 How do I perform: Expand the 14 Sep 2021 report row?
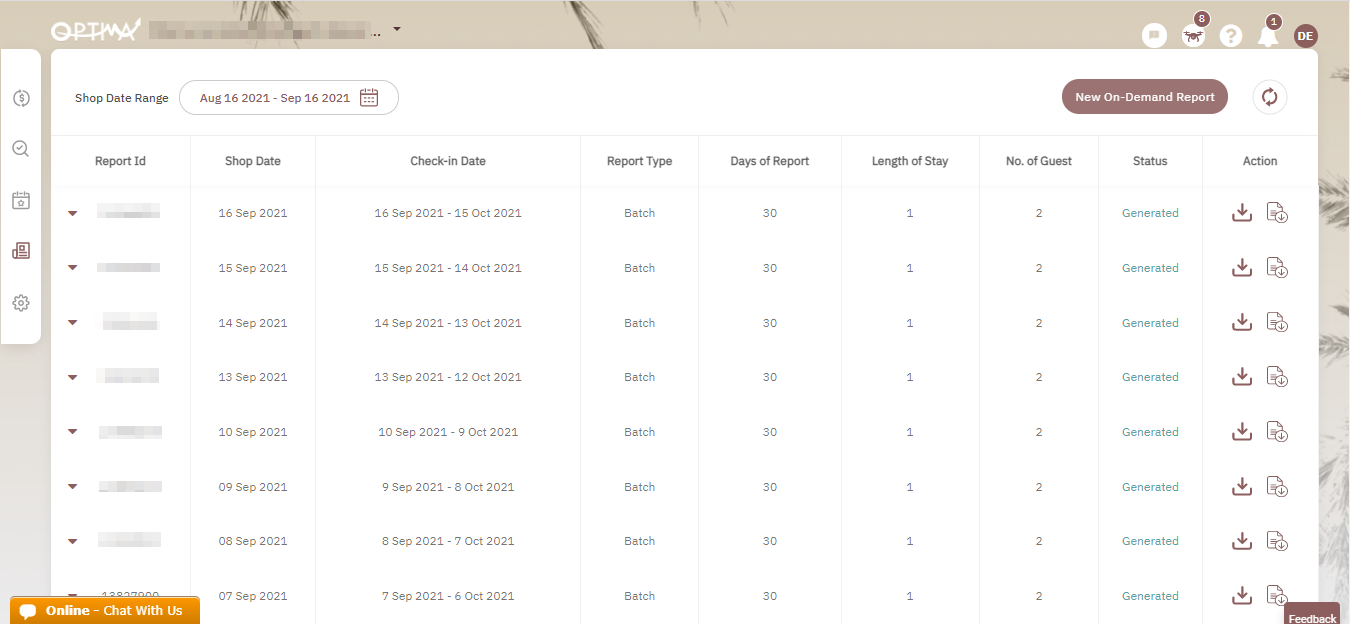click(x=72, y=323)
